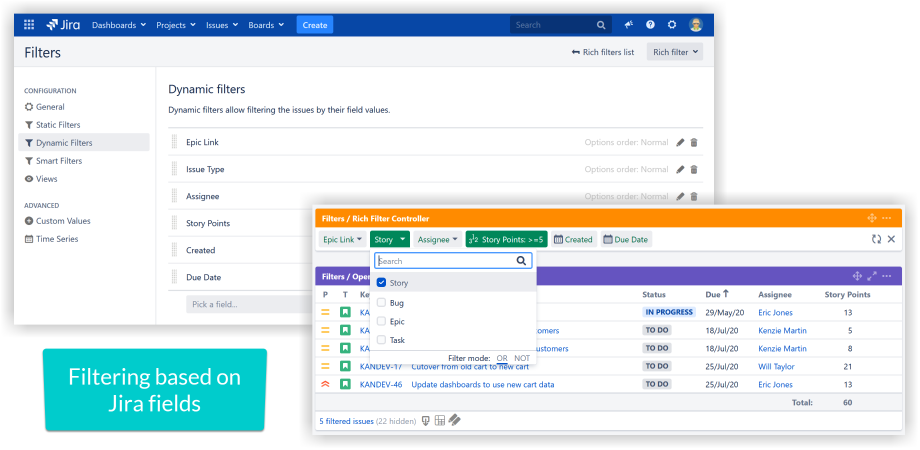Delete the Issue Type dynamic filter

(694, 170)
